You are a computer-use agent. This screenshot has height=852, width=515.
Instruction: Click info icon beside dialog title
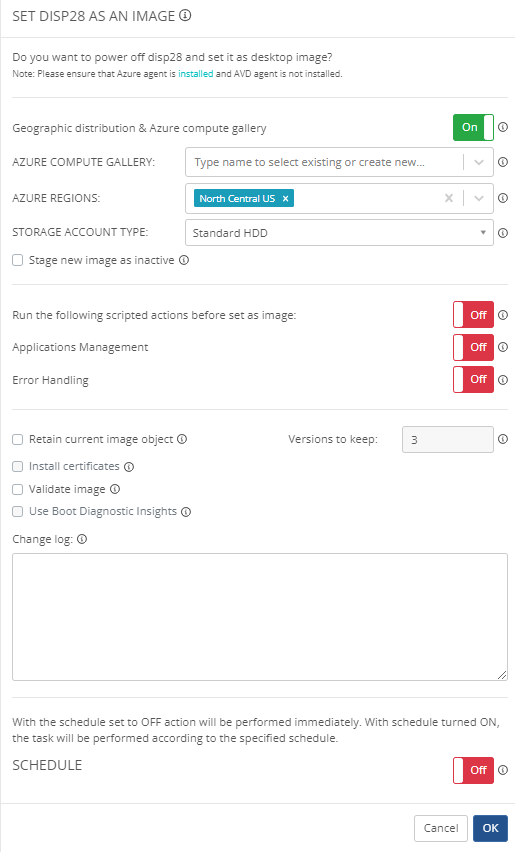(x=185, y=16)
